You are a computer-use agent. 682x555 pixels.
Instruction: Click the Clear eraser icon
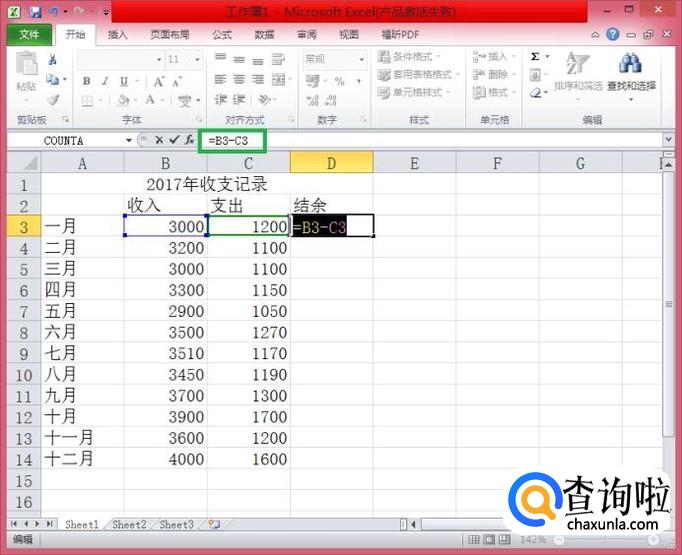pos(535,93)
